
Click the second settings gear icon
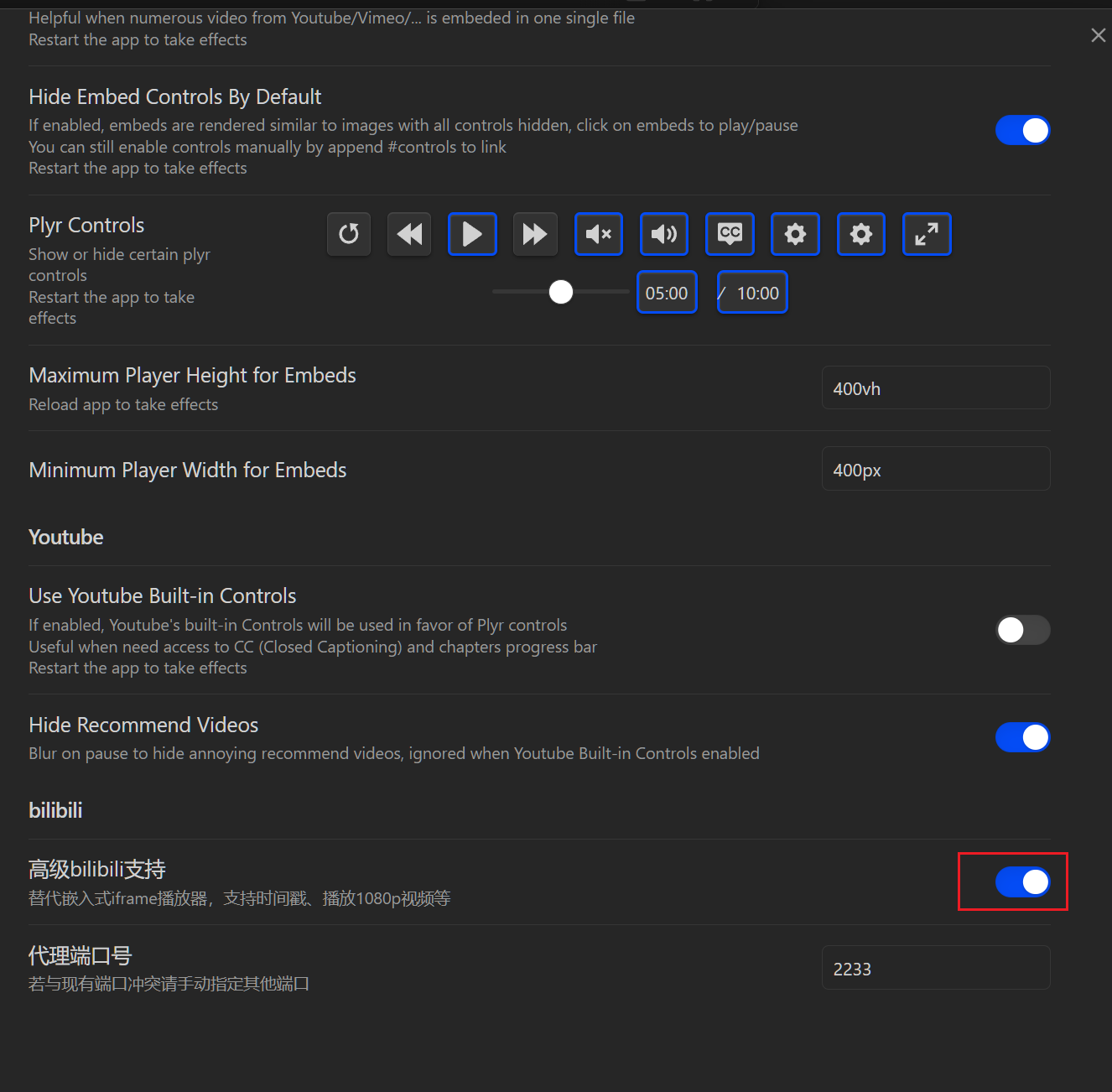pos(860,234)
